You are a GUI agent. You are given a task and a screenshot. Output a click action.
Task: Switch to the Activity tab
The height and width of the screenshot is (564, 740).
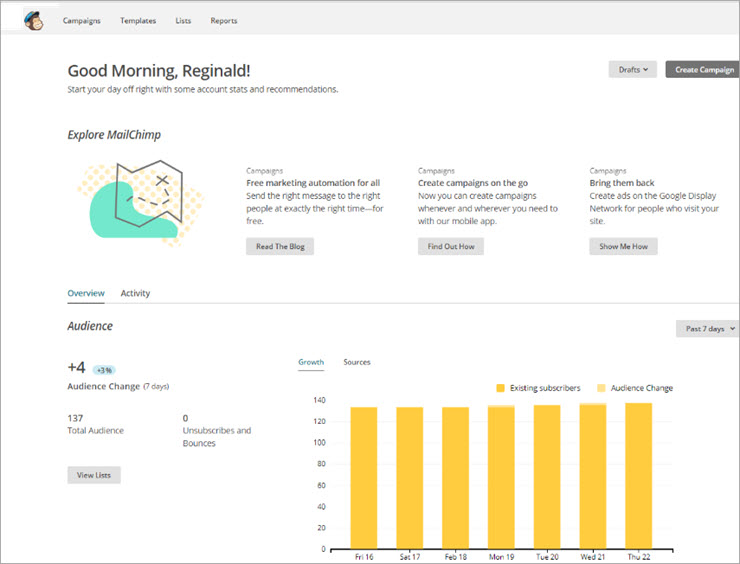pos(135,293)
